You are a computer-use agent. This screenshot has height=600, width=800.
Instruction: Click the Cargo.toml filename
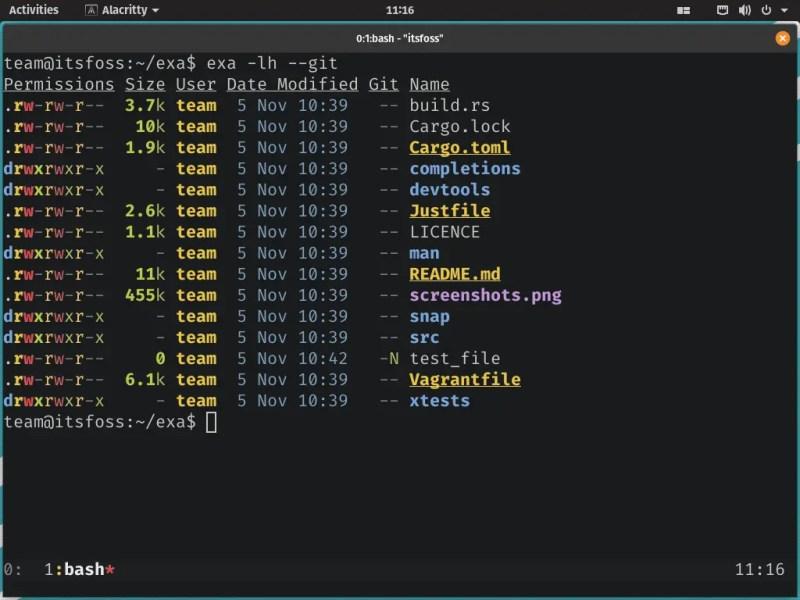pyautogui.click(x=459, y=147)
